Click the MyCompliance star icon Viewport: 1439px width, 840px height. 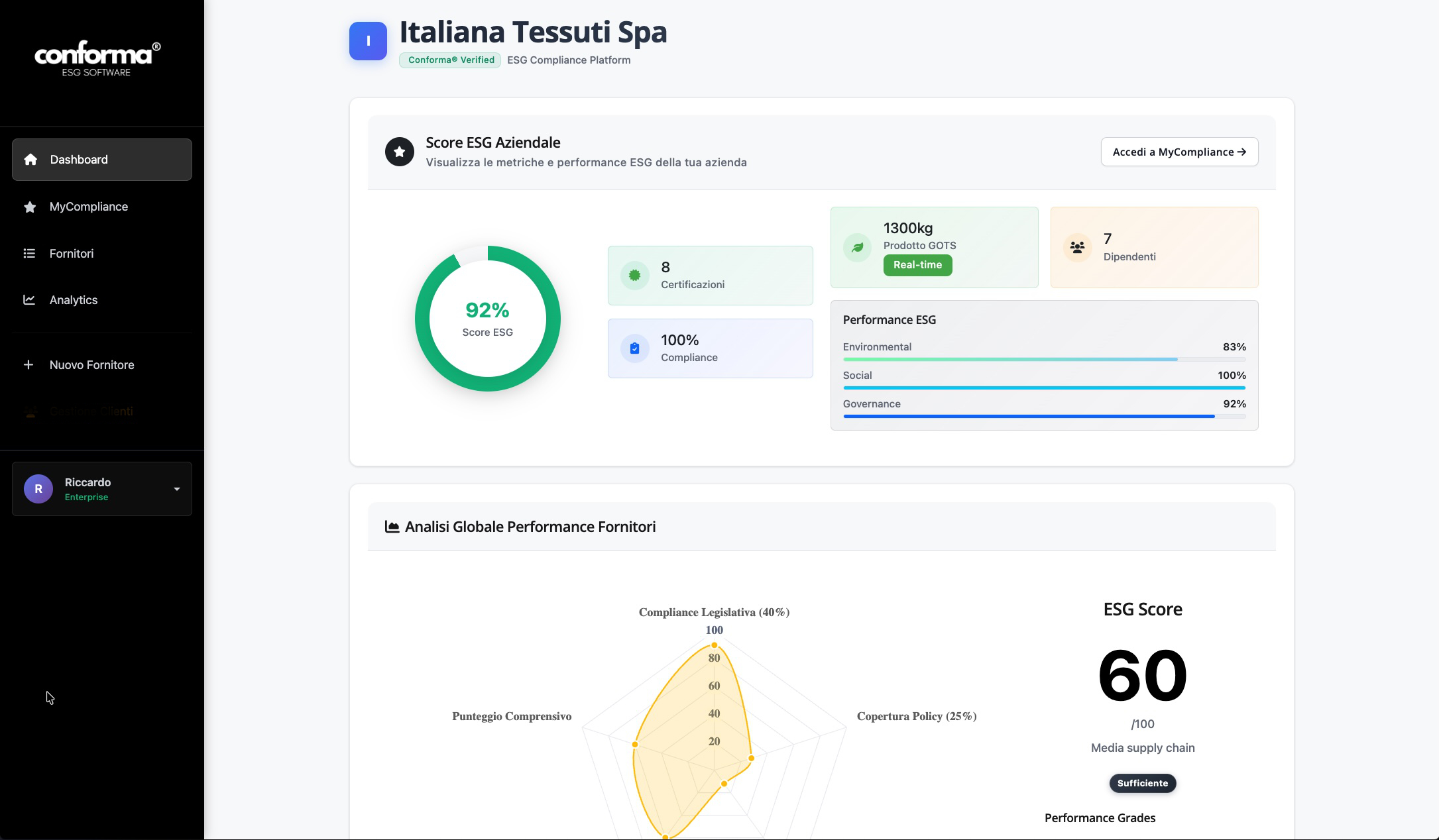tap(30, 207)
